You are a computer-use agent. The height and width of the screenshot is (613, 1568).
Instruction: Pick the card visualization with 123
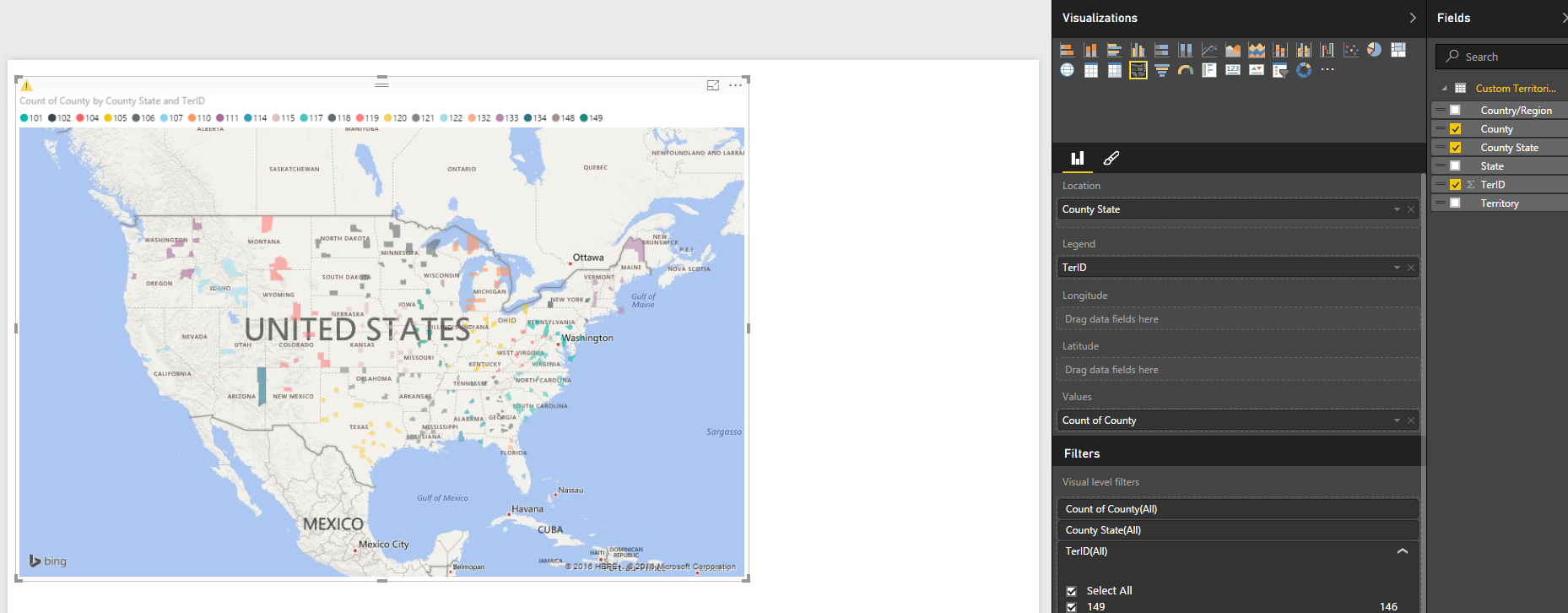point(1233,70)
